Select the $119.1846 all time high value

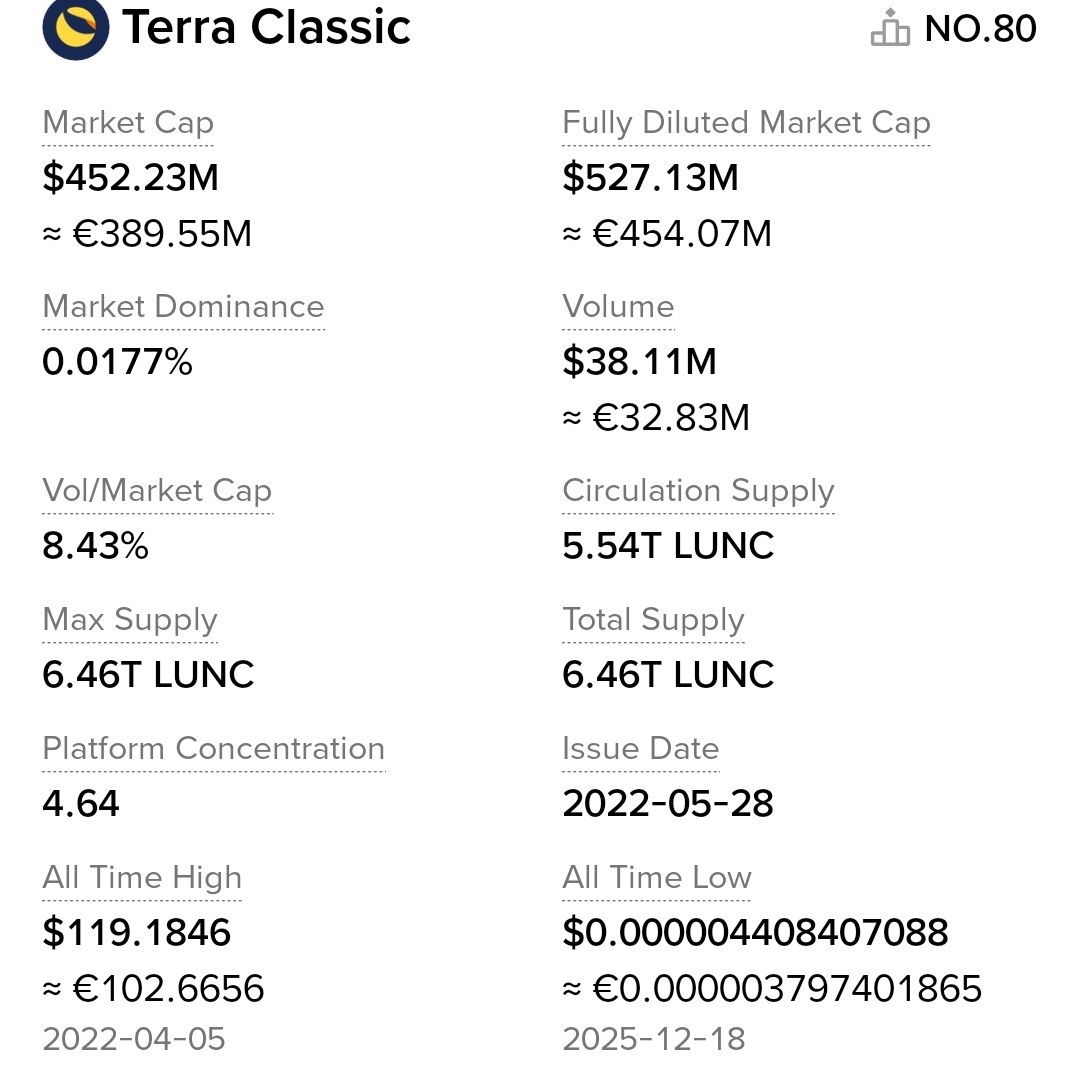[136, 933]
